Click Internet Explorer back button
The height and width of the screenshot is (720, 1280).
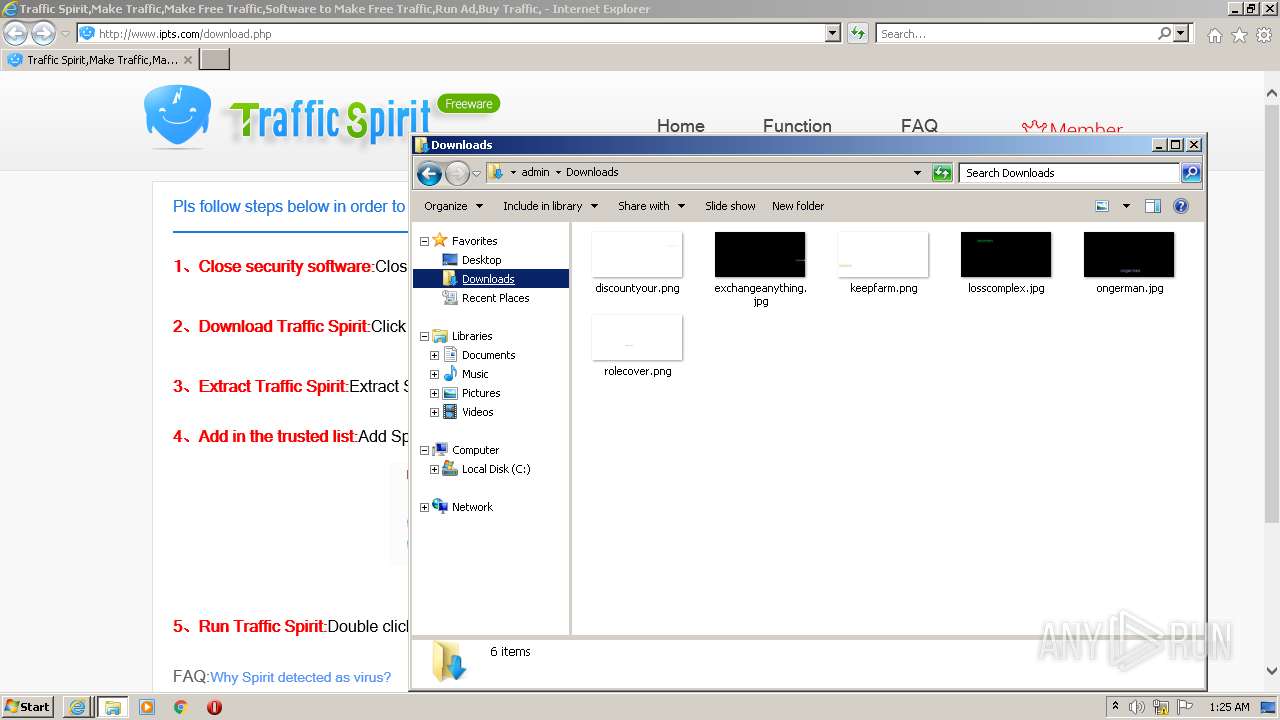click(15, 34)
